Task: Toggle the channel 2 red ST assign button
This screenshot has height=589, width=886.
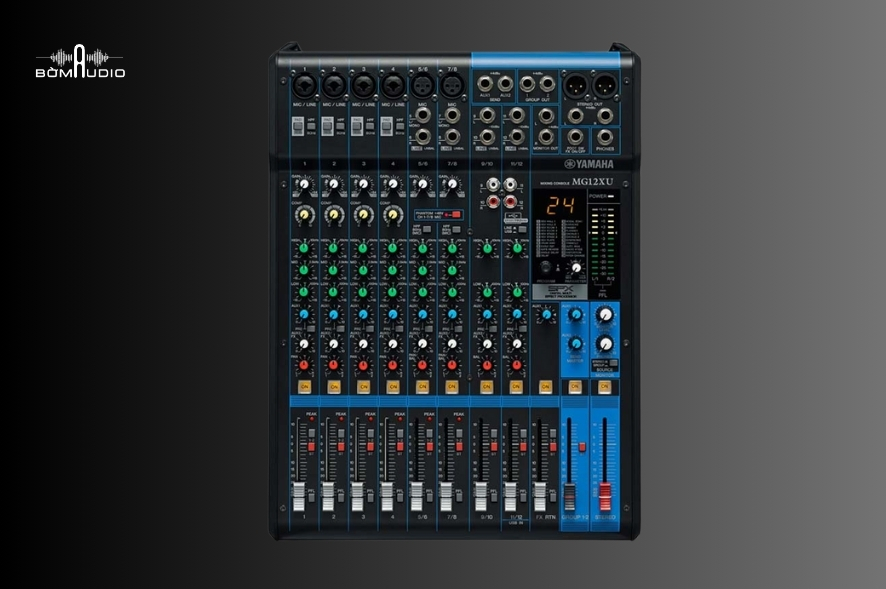Action: (341, 447)
